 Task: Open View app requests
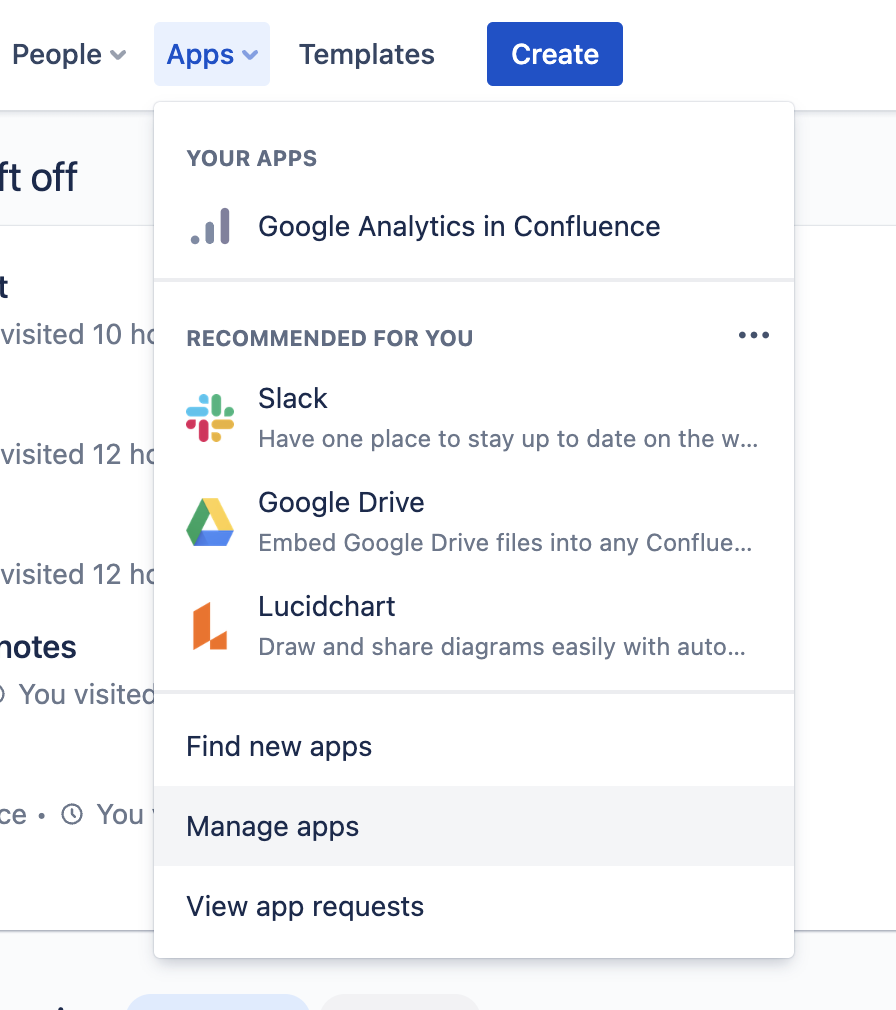[x=305, y=907]
